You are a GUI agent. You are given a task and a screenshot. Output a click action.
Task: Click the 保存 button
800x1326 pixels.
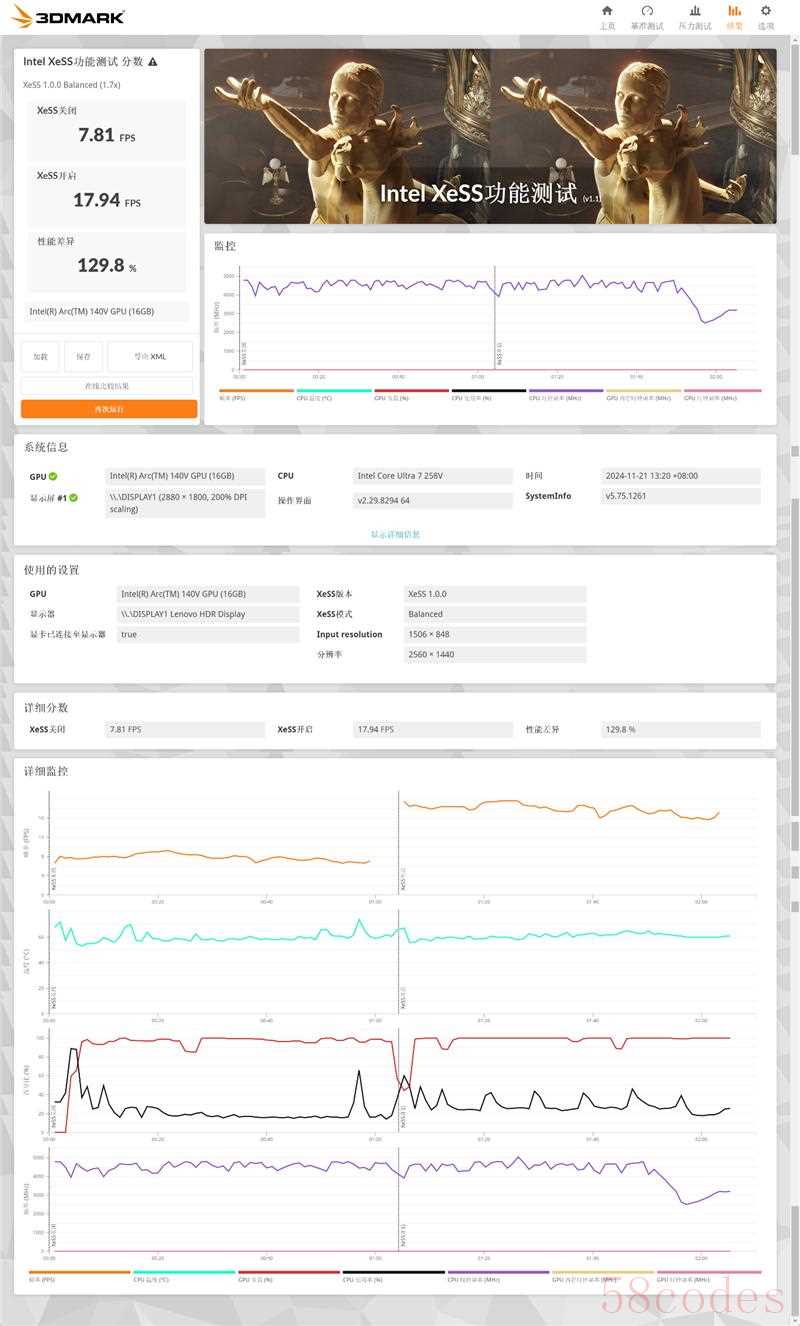[x=84, y=356]
